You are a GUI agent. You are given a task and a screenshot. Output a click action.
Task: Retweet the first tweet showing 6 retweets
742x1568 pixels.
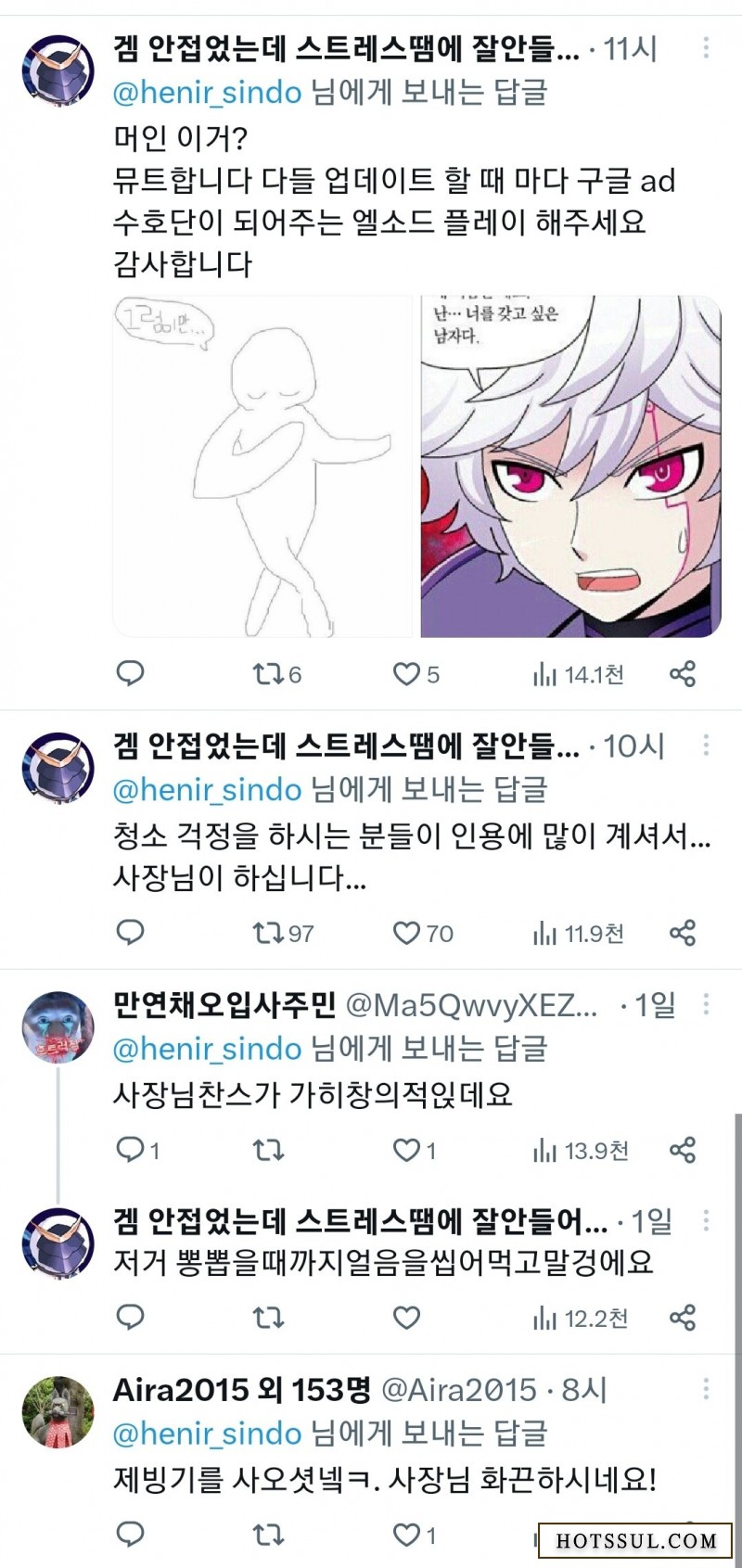coord(276,674)
